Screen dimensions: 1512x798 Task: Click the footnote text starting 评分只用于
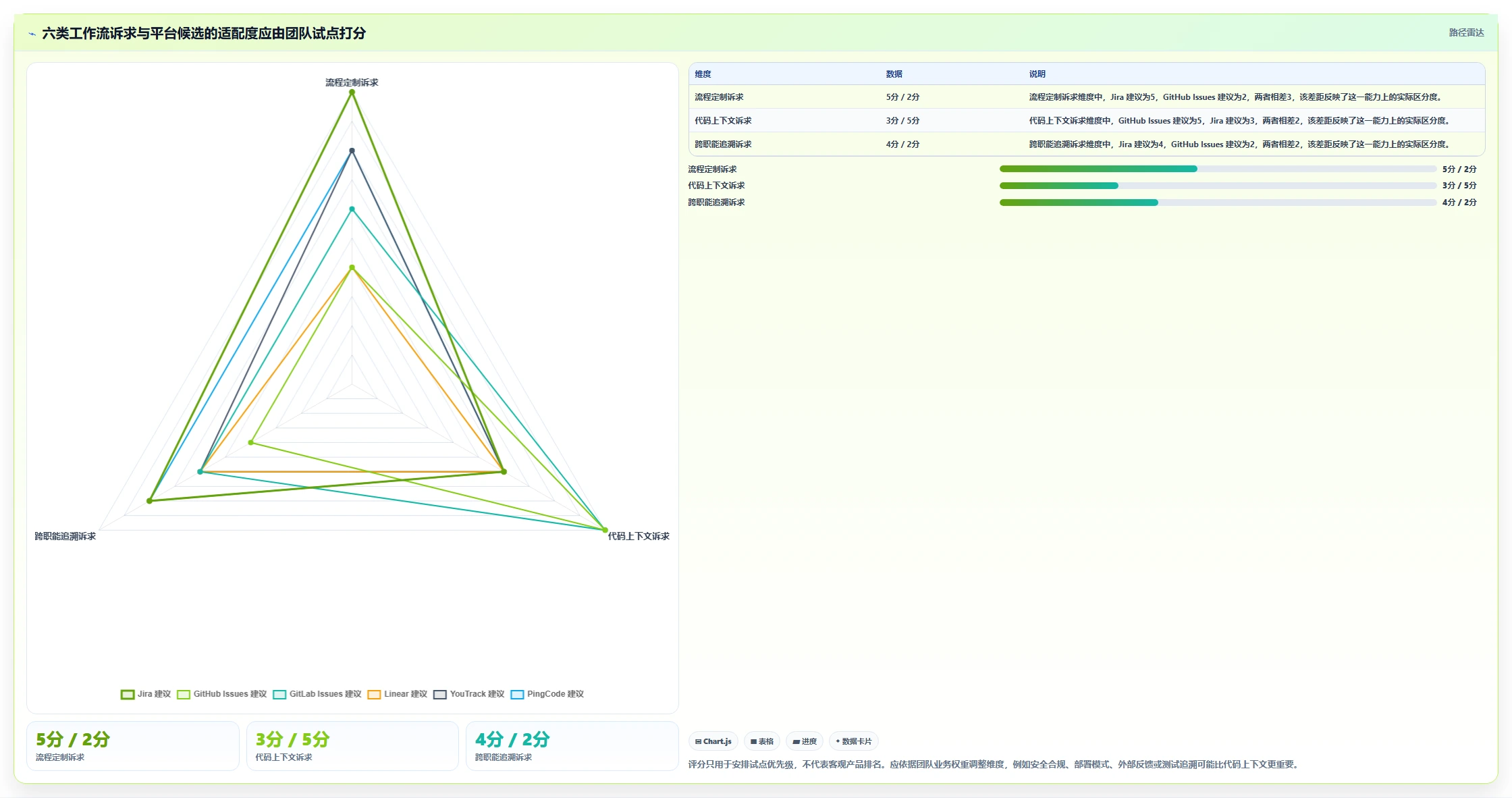[x=994, y=764]
